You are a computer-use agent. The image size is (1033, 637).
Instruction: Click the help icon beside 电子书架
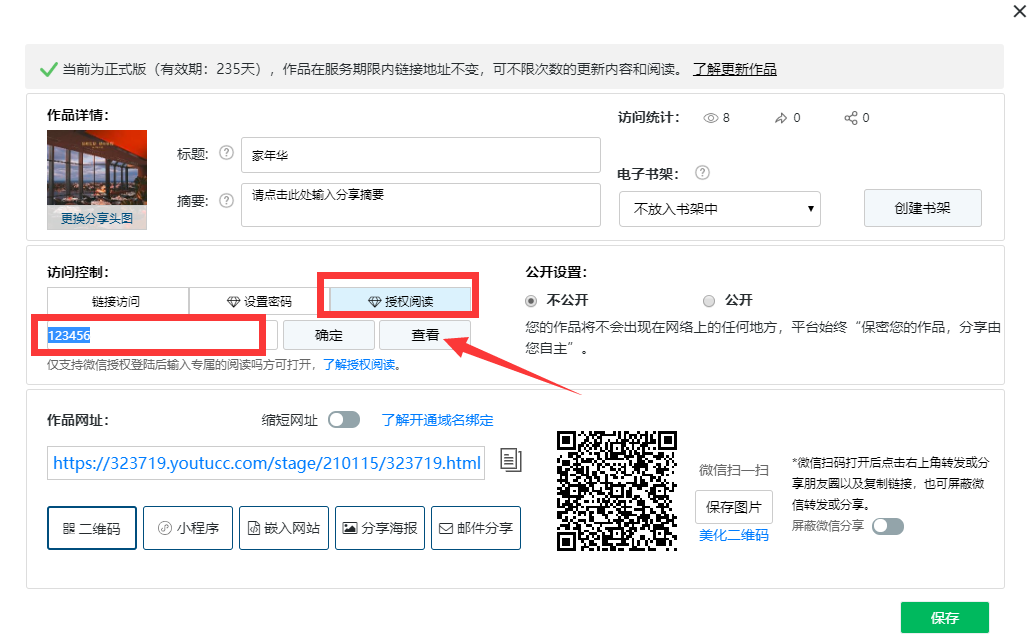702,173
